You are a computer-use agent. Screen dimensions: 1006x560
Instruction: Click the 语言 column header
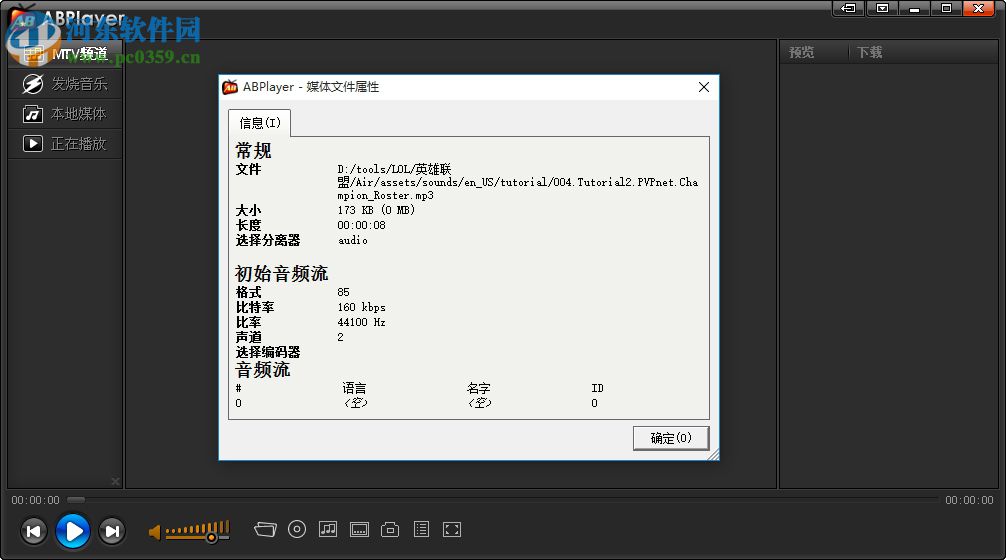click(354, 388)
